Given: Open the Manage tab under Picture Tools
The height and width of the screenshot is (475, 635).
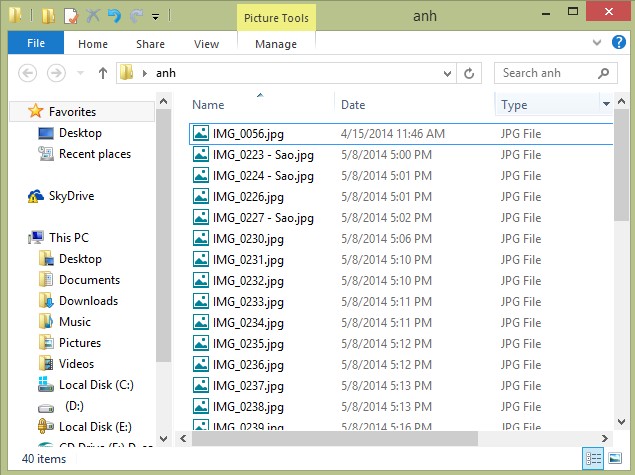Looking at the screenshot, I should point(276,44).
